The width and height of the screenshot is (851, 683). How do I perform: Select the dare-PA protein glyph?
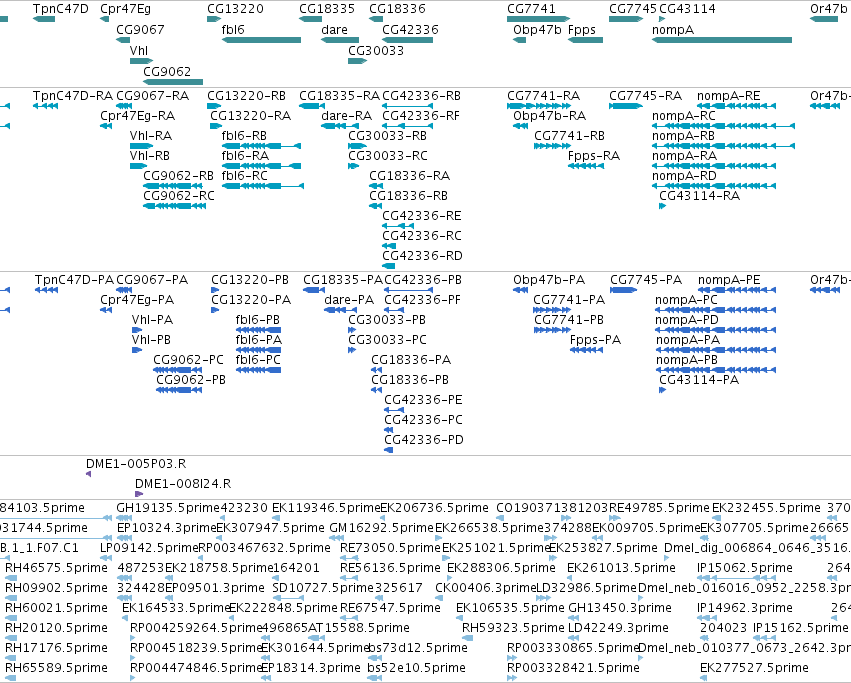click(340, 310)
